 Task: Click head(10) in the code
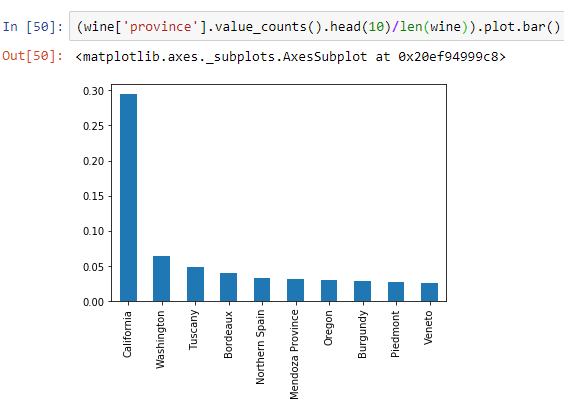click(x=360, y=27)
